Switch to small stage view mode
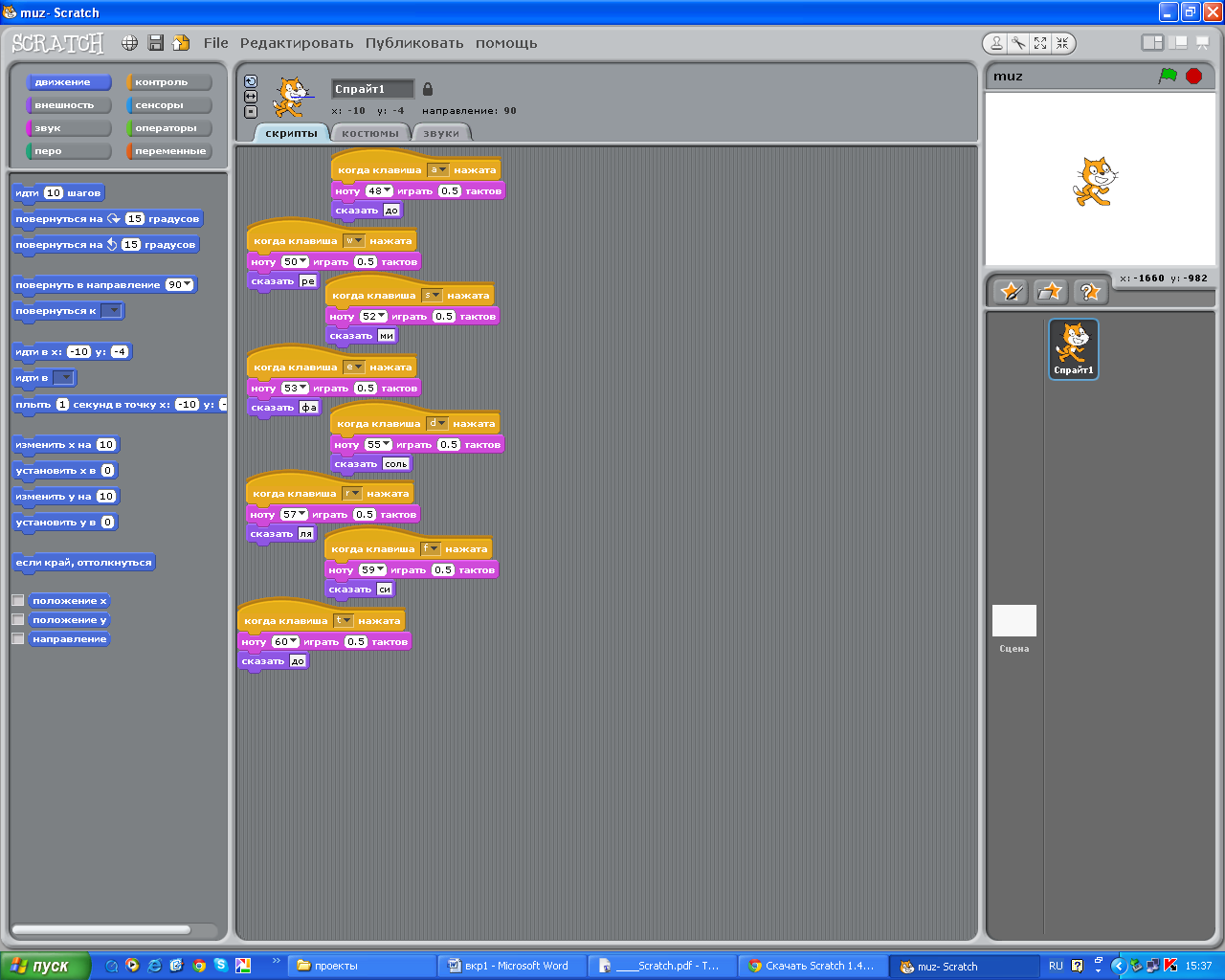Viewport: 1225px width, 980px height. (x=1152, y=43)
